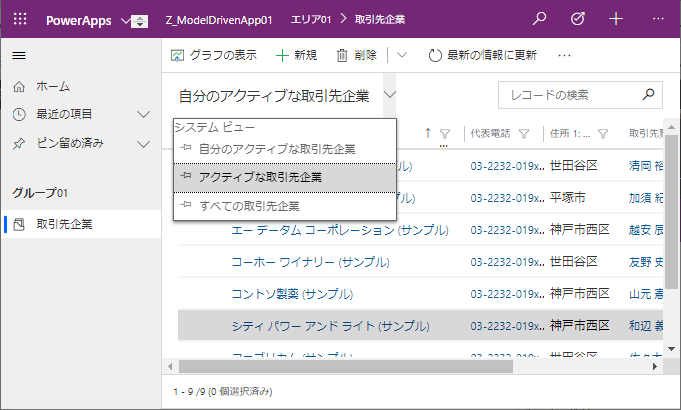
Task: Click the horizontal scrollbar right arrow
Action: (655, 367)
